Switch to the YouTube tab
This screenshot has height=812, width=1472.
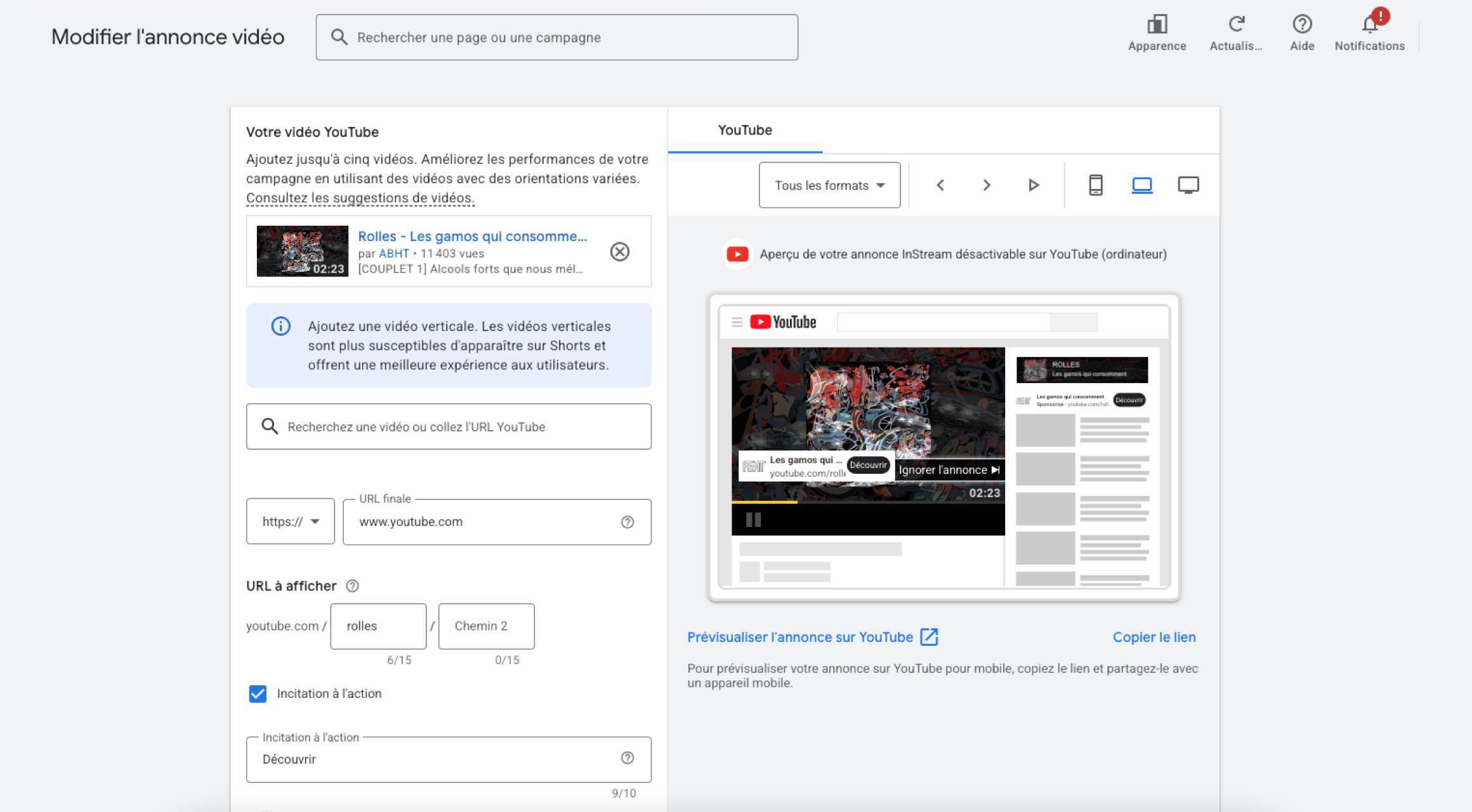745,130
